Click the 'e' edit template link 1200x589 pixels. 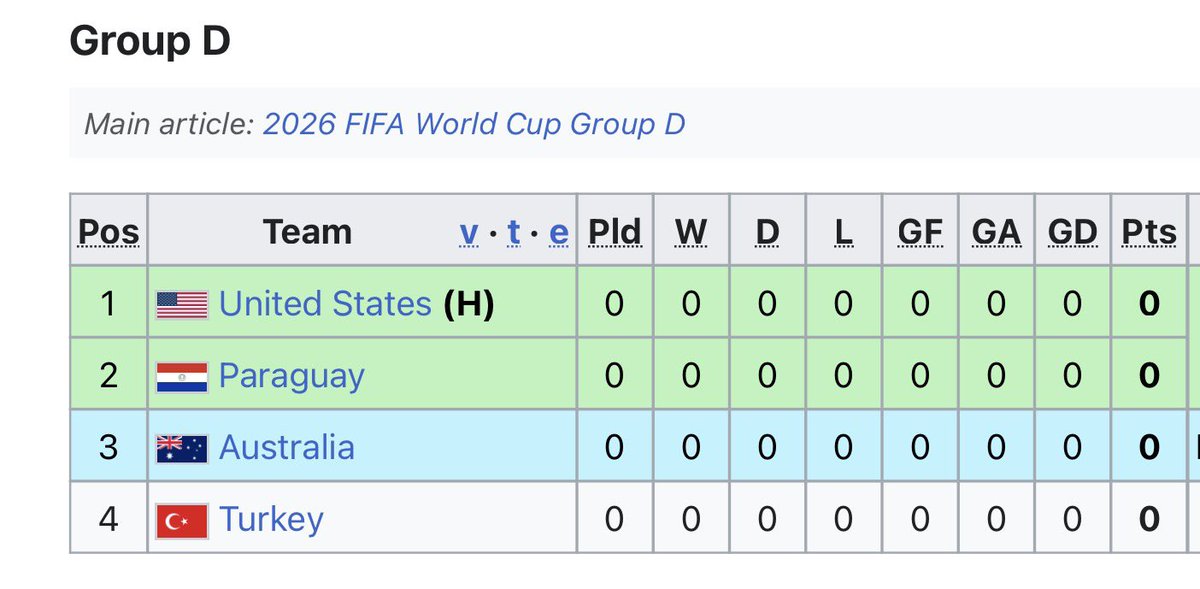coord(559,232)
